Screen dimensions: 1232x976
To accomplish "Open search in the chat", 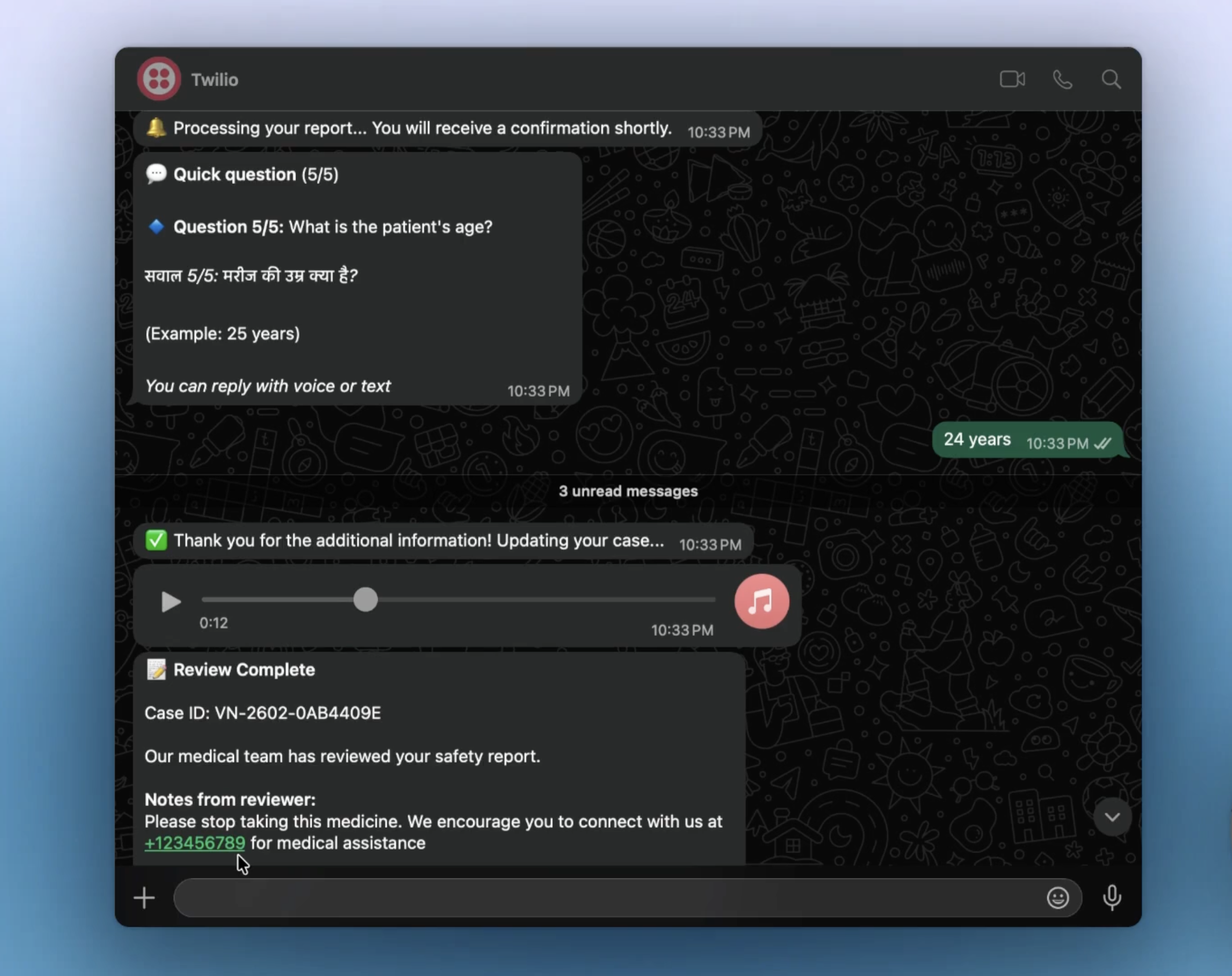I will click(1110, 79).
